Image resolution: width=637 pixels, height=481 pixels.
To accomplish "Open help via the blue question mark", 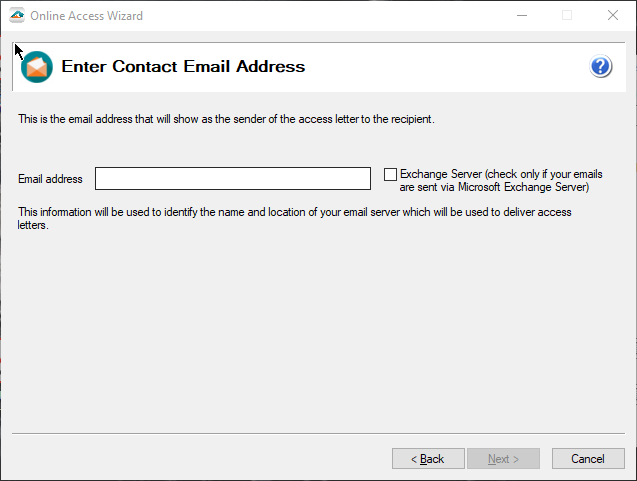I will click(x=600, y=67).
